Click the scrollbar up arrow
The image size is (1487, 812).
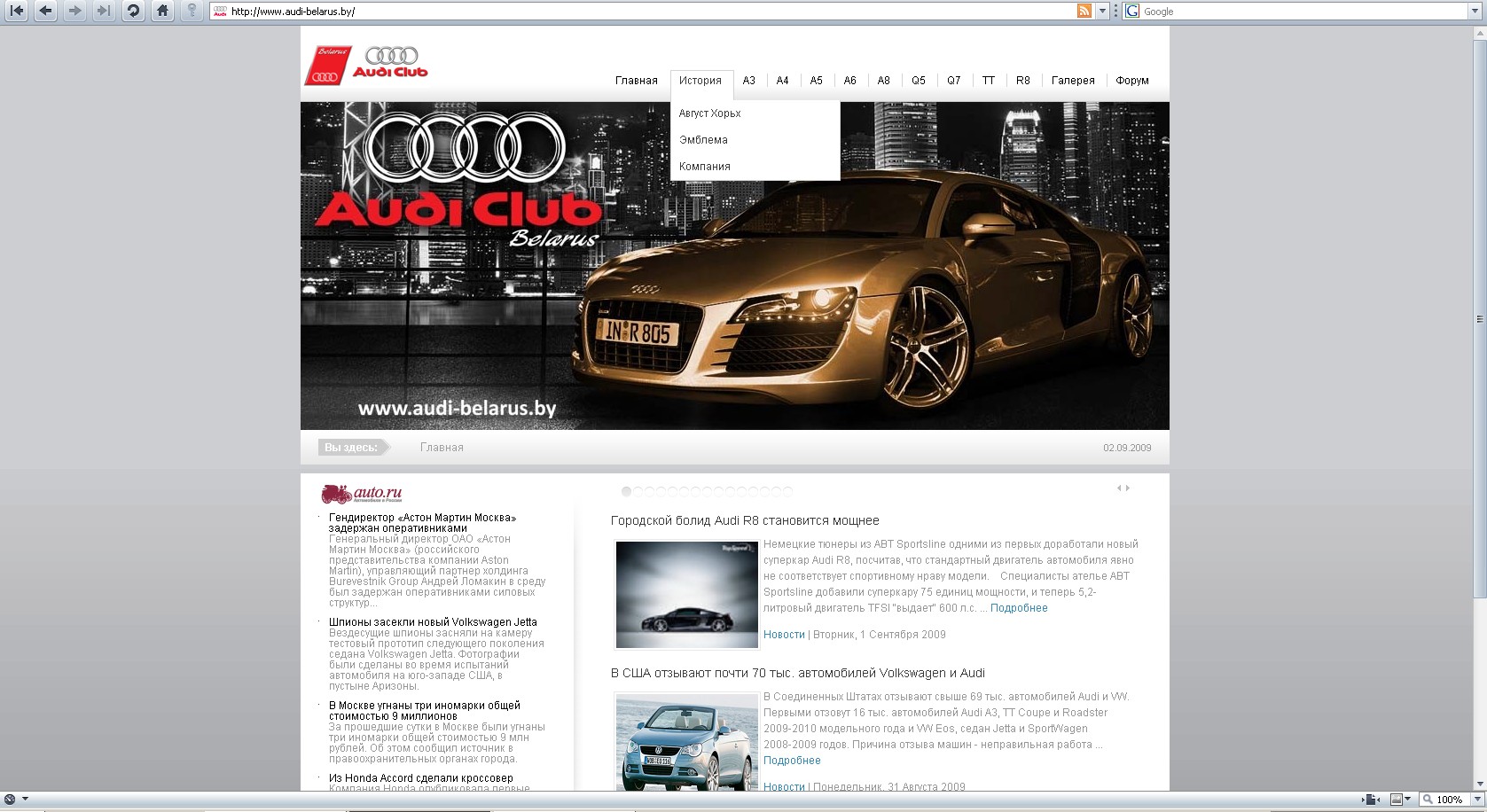(1479, 31)
